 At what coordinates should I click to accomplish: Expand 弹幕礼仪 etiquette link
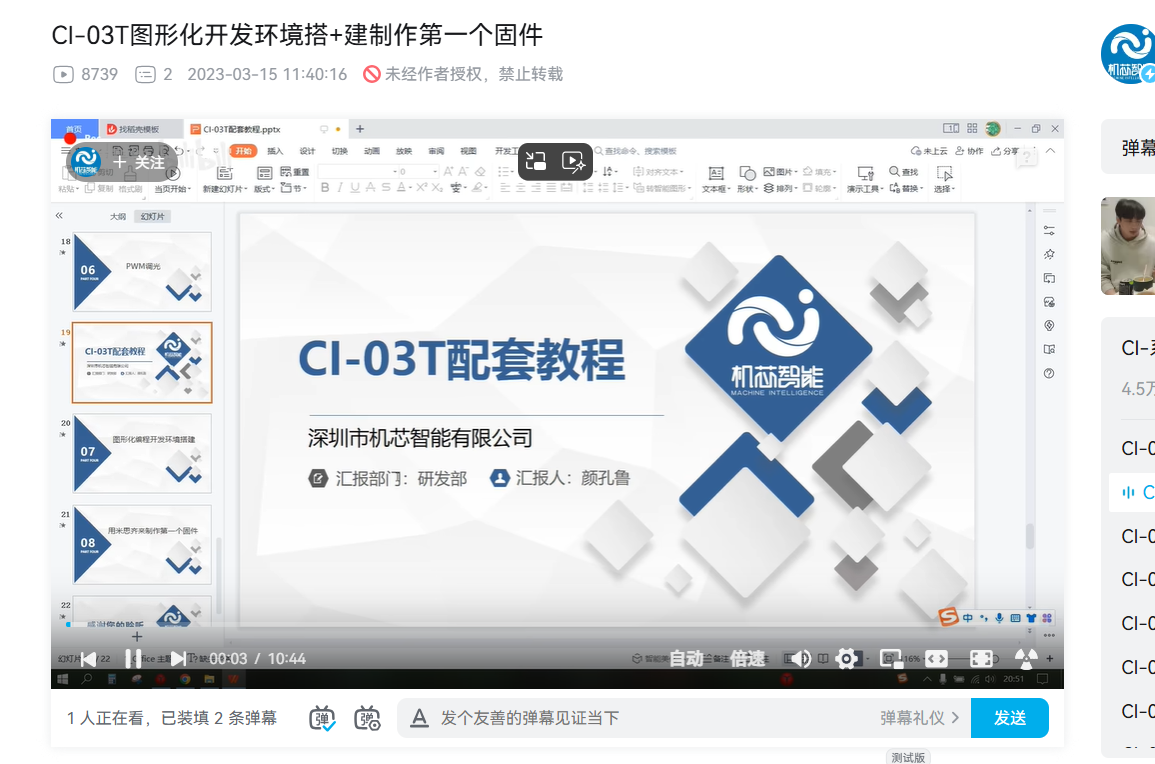tap(919, 718)
